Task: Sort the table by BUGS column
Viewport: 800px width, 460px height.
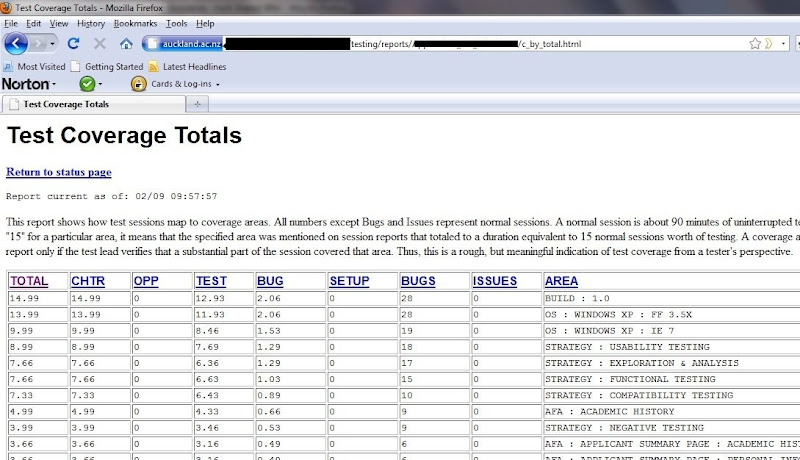Action: click(418, 281)
